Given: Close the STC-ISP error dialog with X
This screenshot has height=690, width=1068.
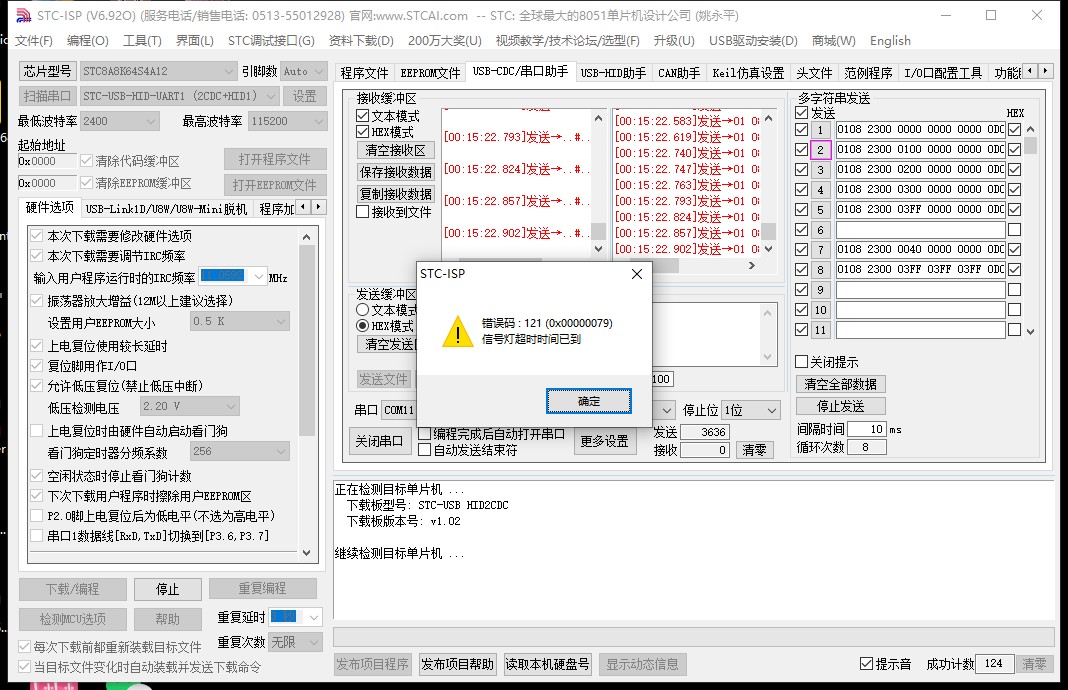Looking at the screenshot, I should [x=637, y=274].
